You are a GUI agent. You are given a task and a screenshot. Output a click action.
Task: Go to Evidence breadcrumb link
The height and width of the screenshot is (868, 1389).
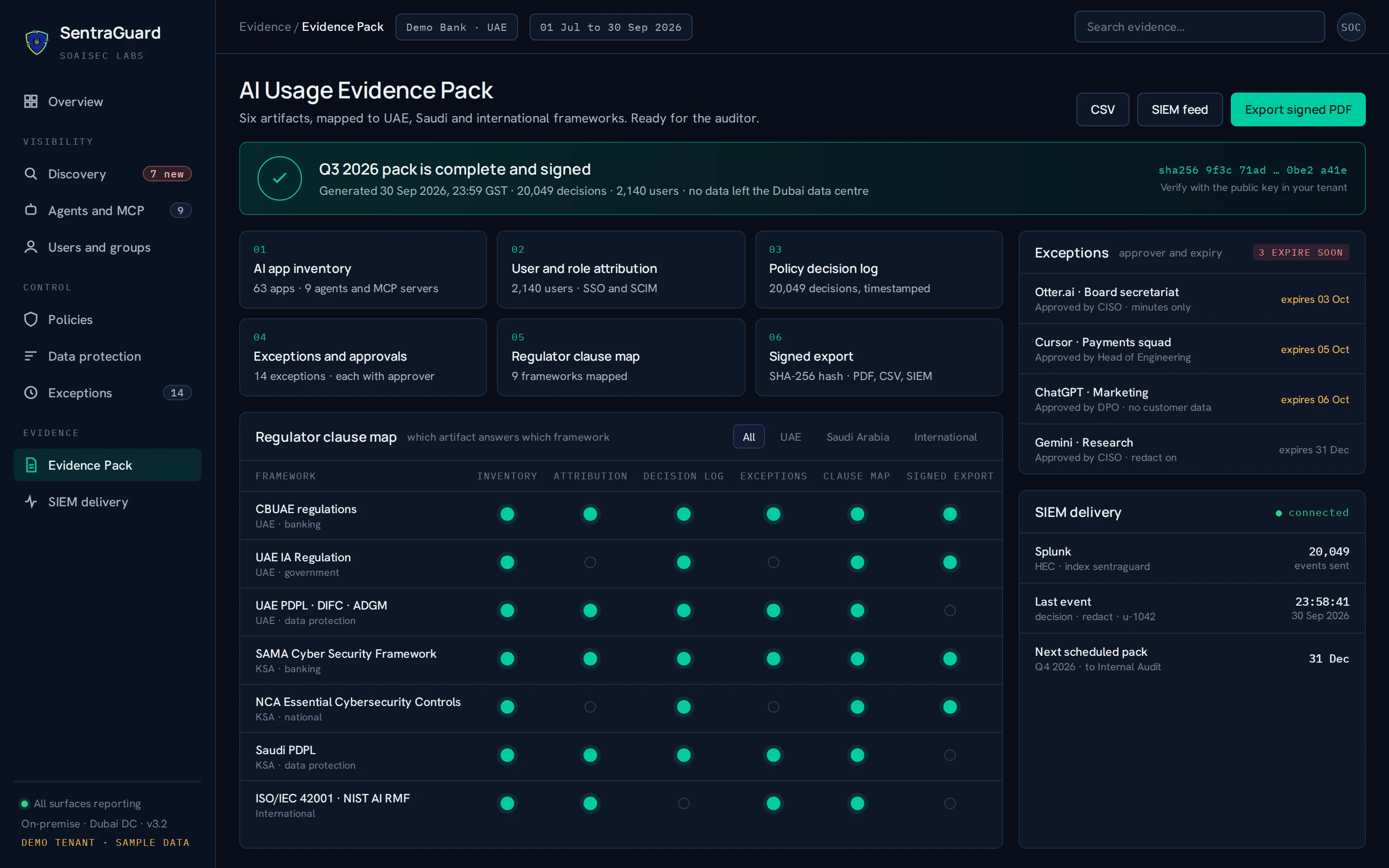[x=265, y=27]
